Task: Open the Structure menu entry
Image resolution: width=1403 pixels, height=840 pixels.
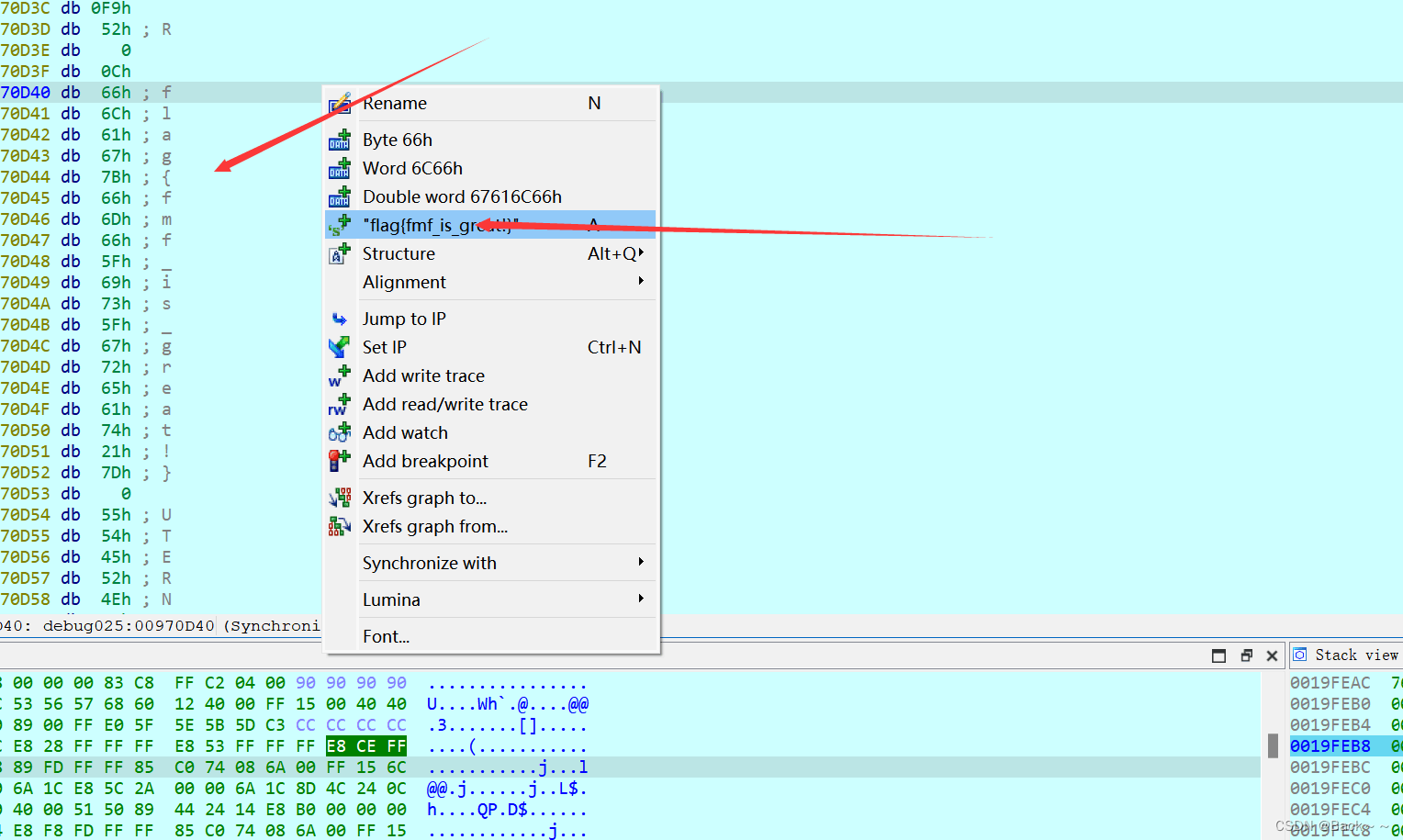Action: point(491,253)
